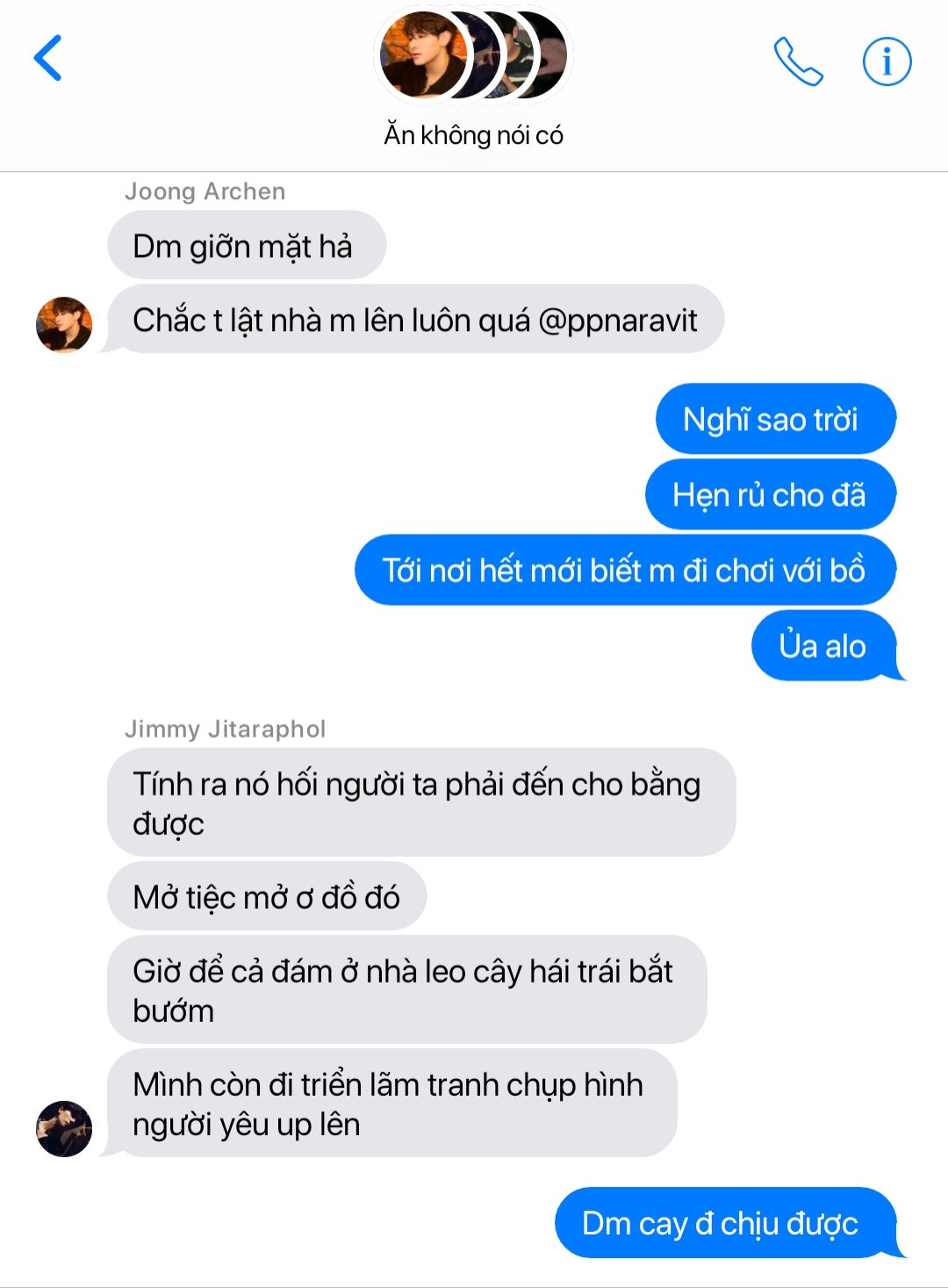Open conversation info with the circled i icon
This screenshot has width=948, height=1288.
click(887, 61)
